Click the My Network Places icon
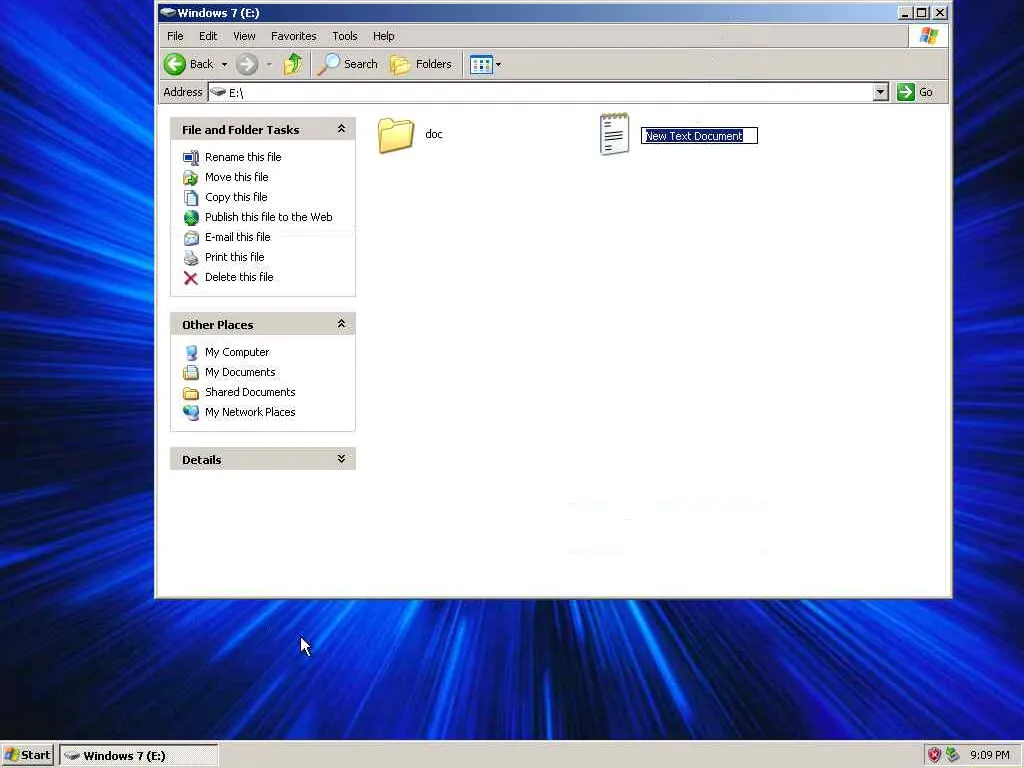 [191, 413]
